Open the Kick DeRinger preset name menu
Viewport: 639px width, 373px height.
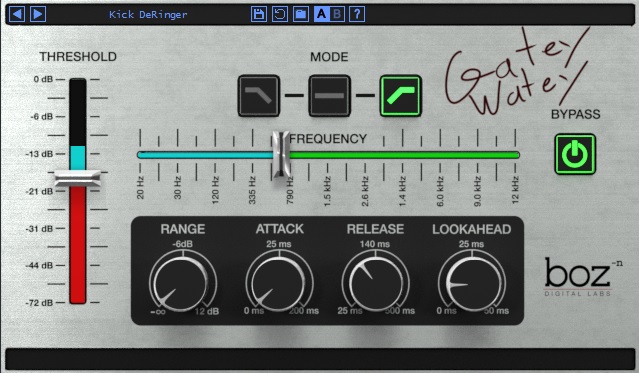[148, 15]
